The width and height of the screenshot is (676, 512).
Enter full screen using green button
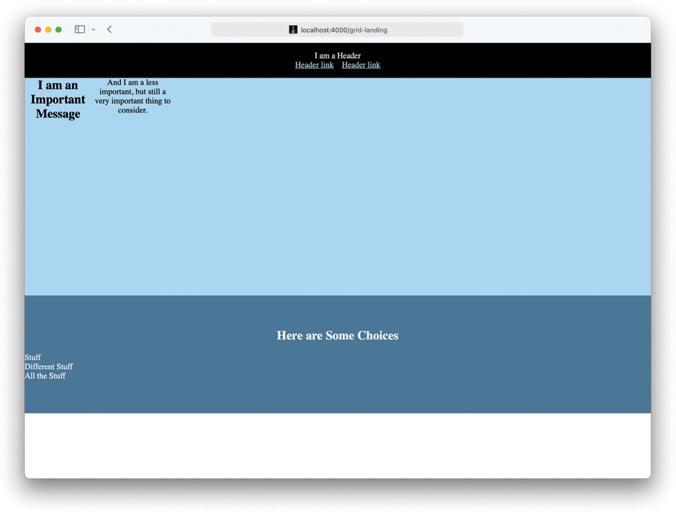click(x=59, y=30)
